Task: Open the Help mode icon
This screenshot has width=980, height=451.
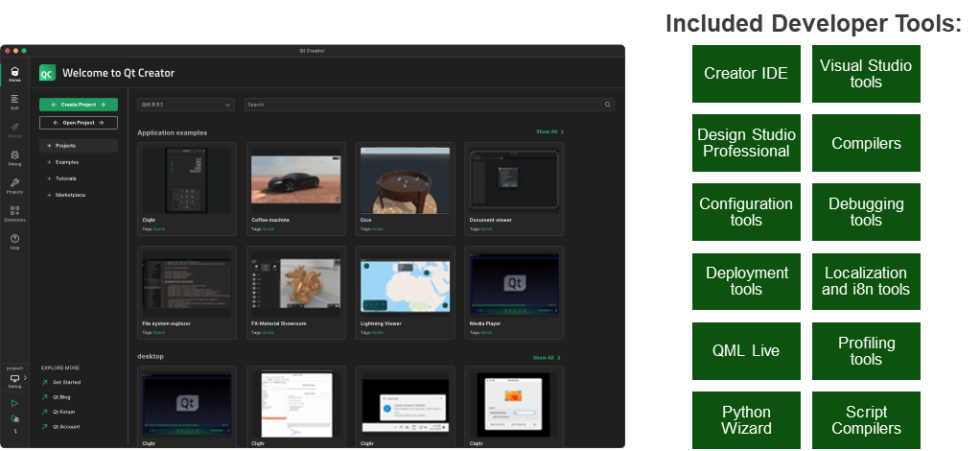Action: pos(14,241)
